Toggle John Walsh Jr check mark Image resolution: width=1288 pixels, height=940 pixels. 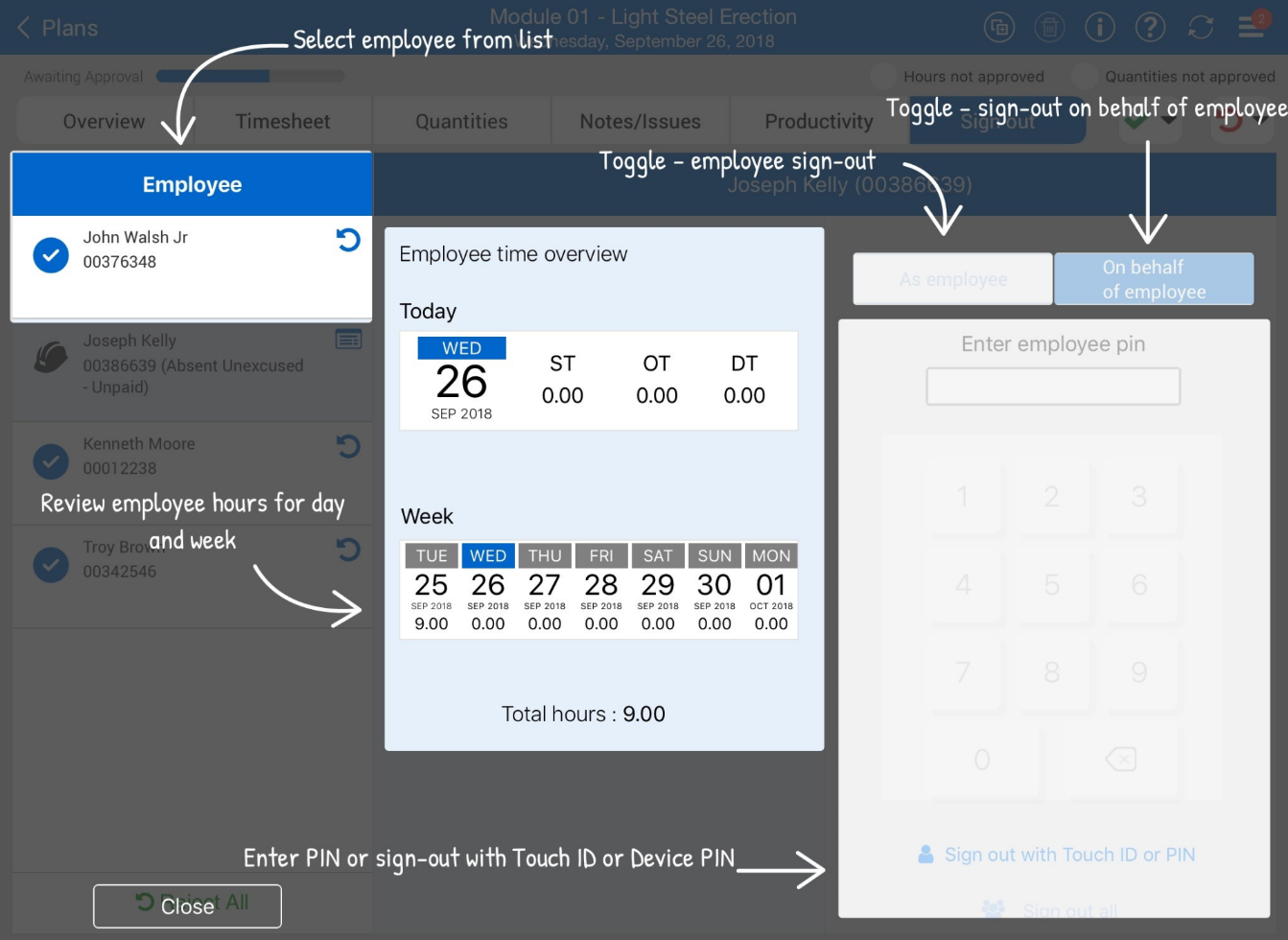(x=51, y=255)
